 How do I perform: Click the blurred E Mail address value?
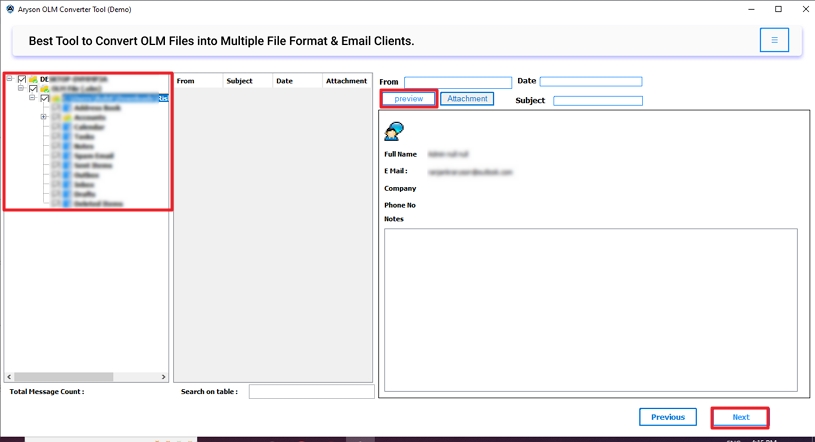(470, 172)
